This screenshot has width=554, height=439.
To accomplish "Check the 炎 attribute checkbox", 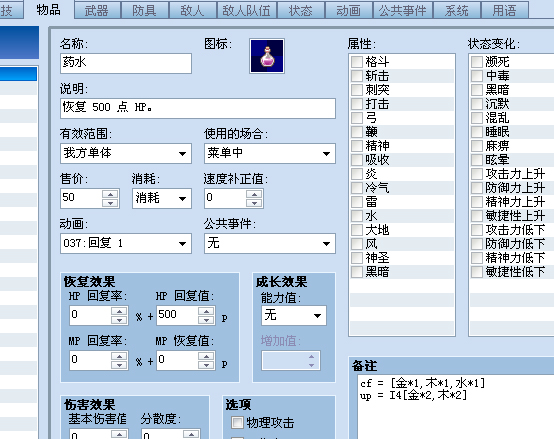I will point(357,174).
